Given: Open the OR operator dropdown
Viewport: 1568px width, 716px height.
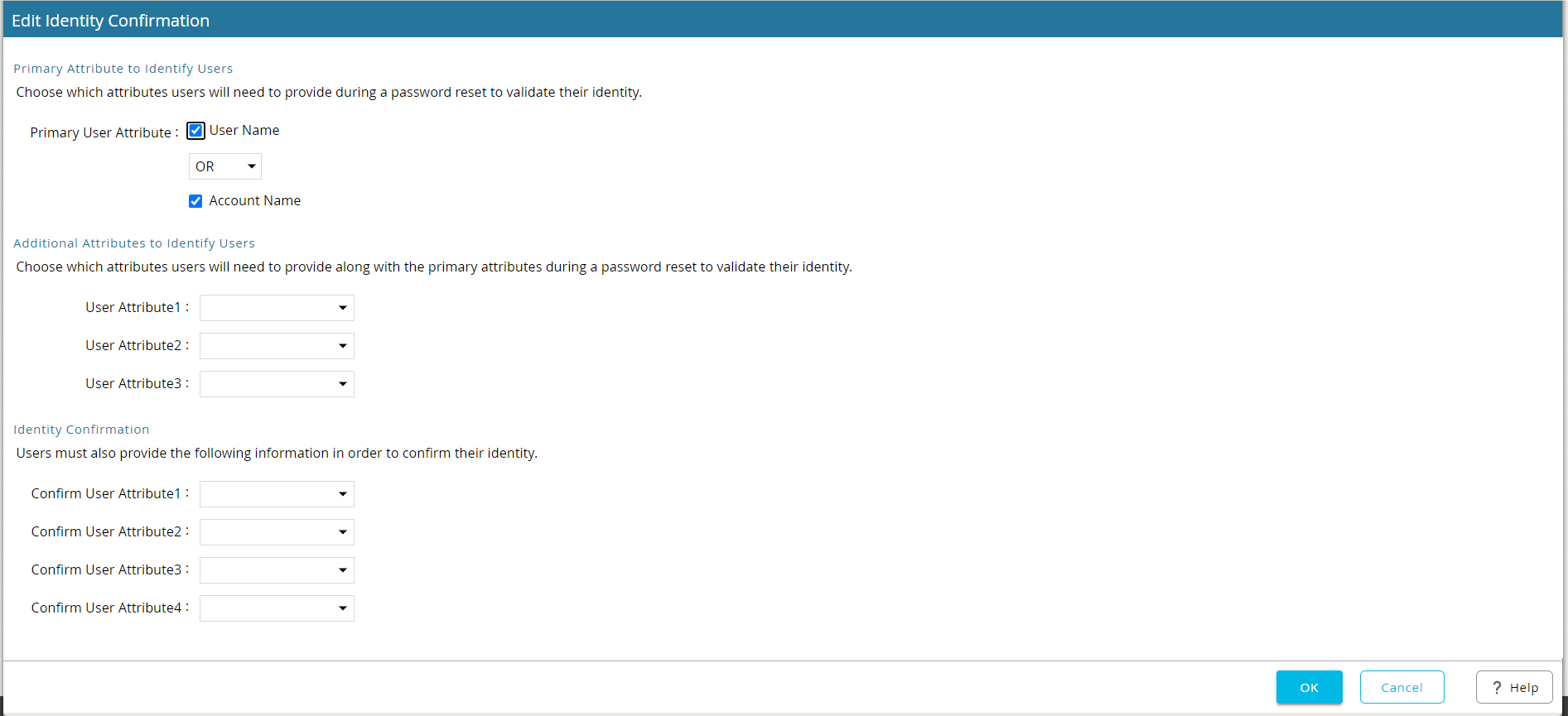Looking at the screenshot, I should tap(225, 166).
